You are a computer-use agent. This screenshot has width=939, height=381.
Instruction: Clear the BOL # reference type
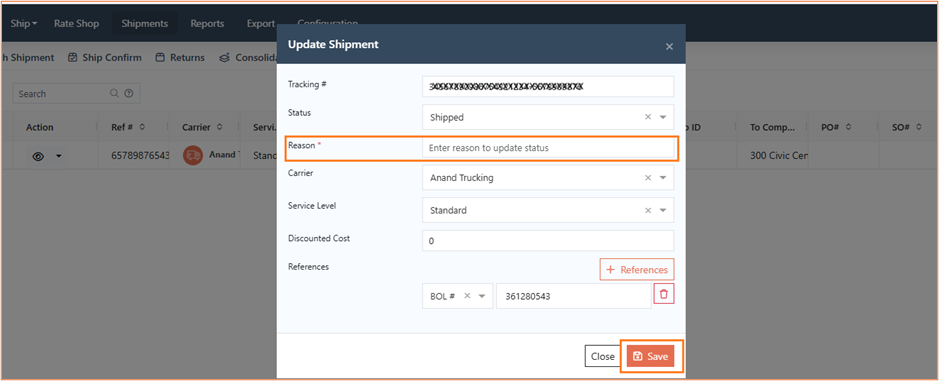point(468,296)
